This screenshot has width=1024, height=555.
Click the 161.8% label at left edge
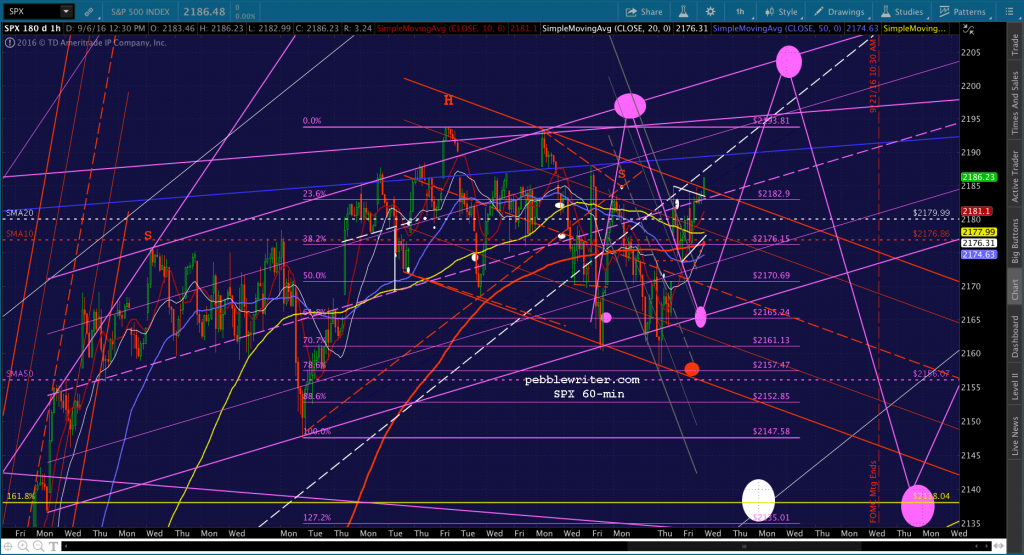[x=20, y=496]
